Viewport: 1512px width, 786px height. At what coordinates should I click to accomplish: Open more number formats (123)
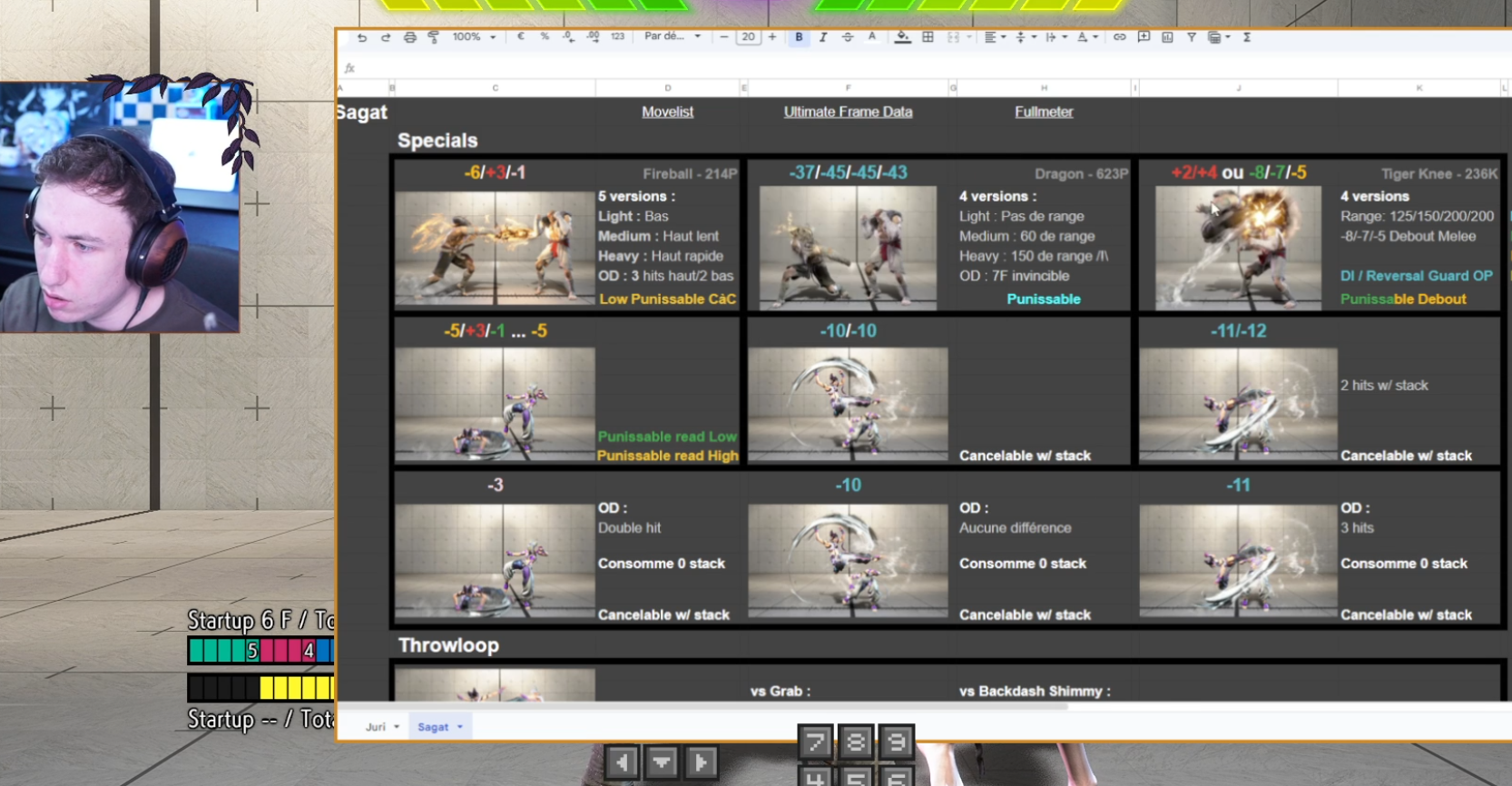click(618, 37)
